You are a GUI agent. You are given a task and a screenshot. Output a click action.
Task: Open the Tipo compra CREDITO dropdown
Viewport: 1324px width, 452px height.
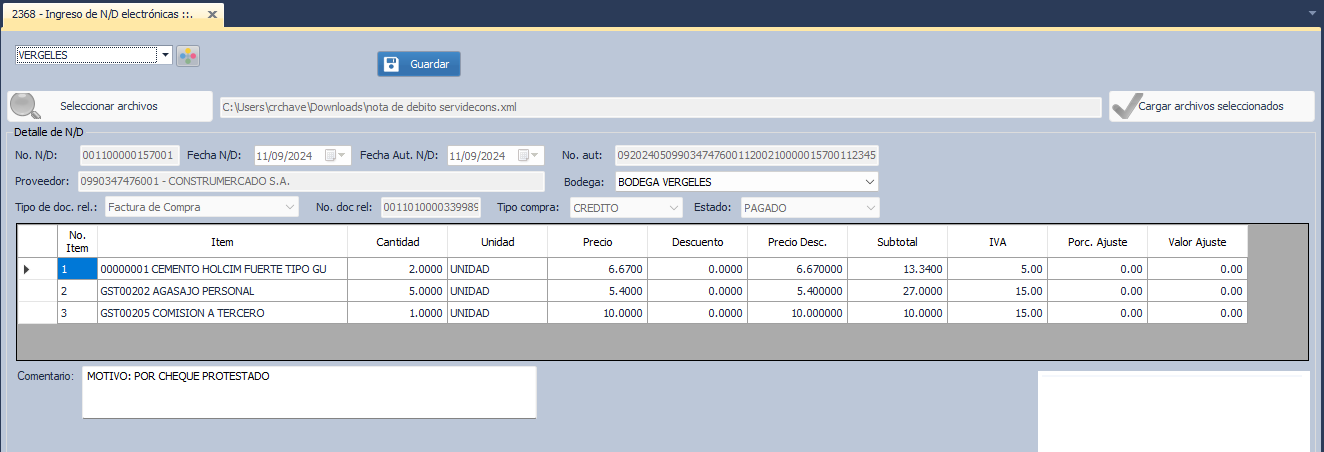tap(674, 208)
